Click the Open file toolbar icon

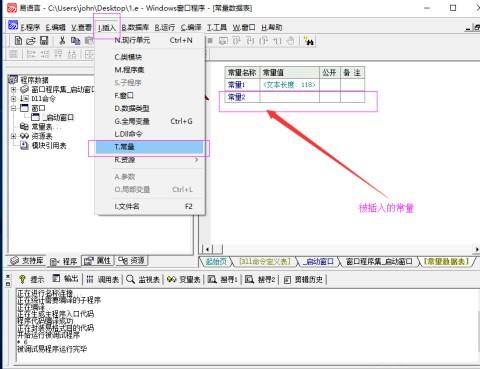(31, 41)
